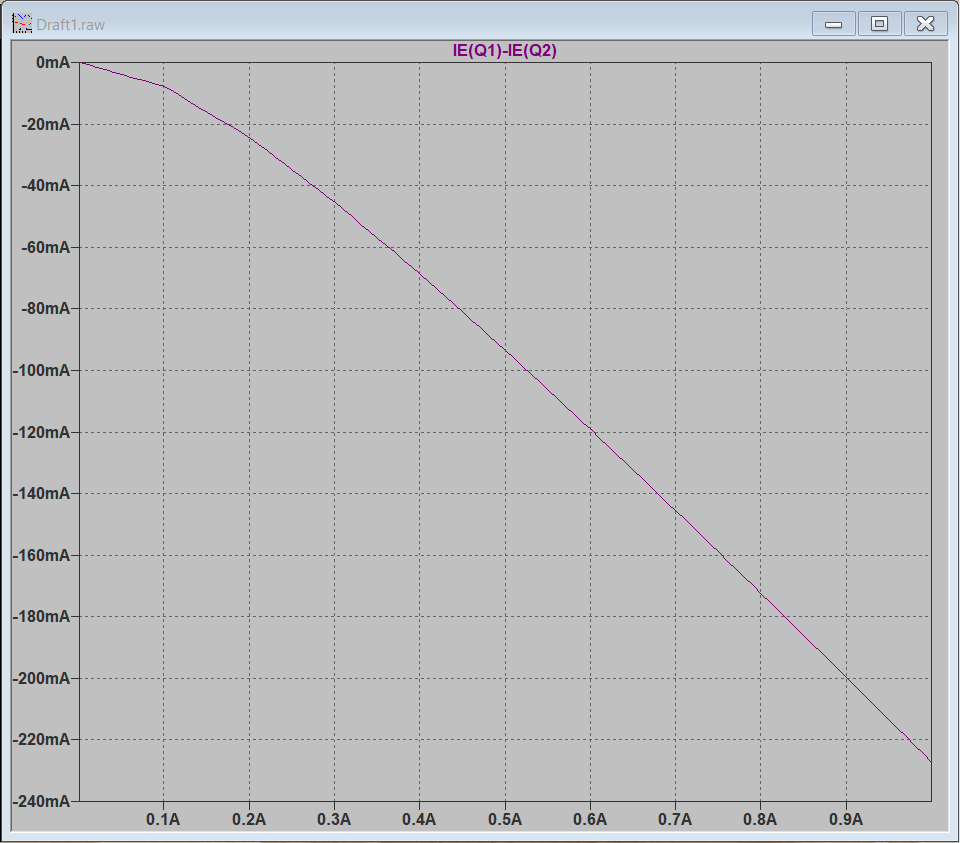Screen dimensions: 960x843
Task: Click the 0.1A horizontal axis label
Action: pos(163,819)
